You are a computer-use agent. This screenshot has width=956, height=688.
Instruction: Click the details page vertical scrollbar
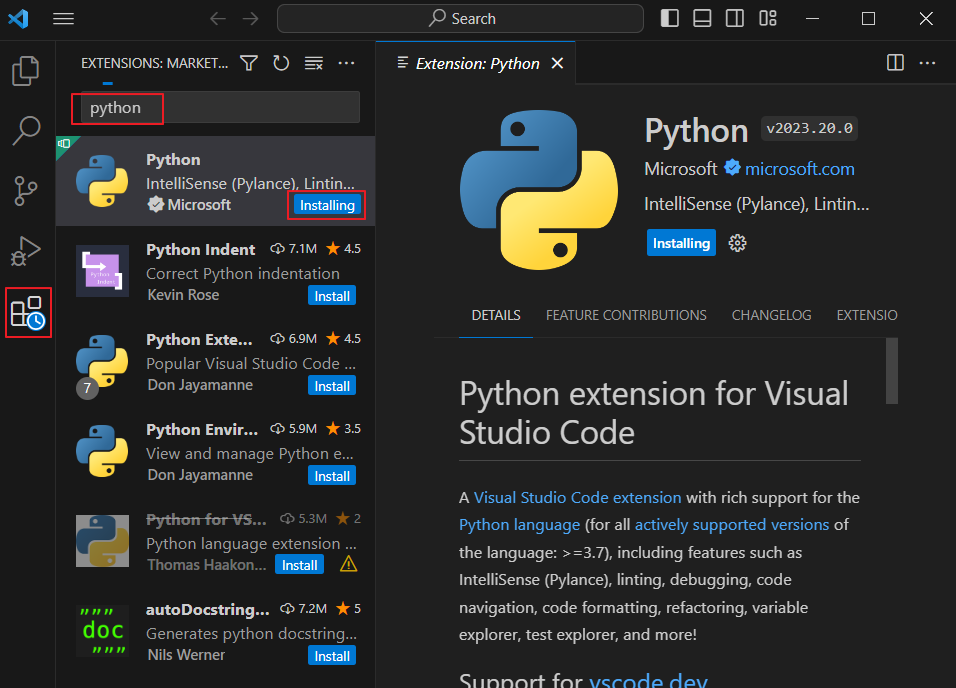891,371
